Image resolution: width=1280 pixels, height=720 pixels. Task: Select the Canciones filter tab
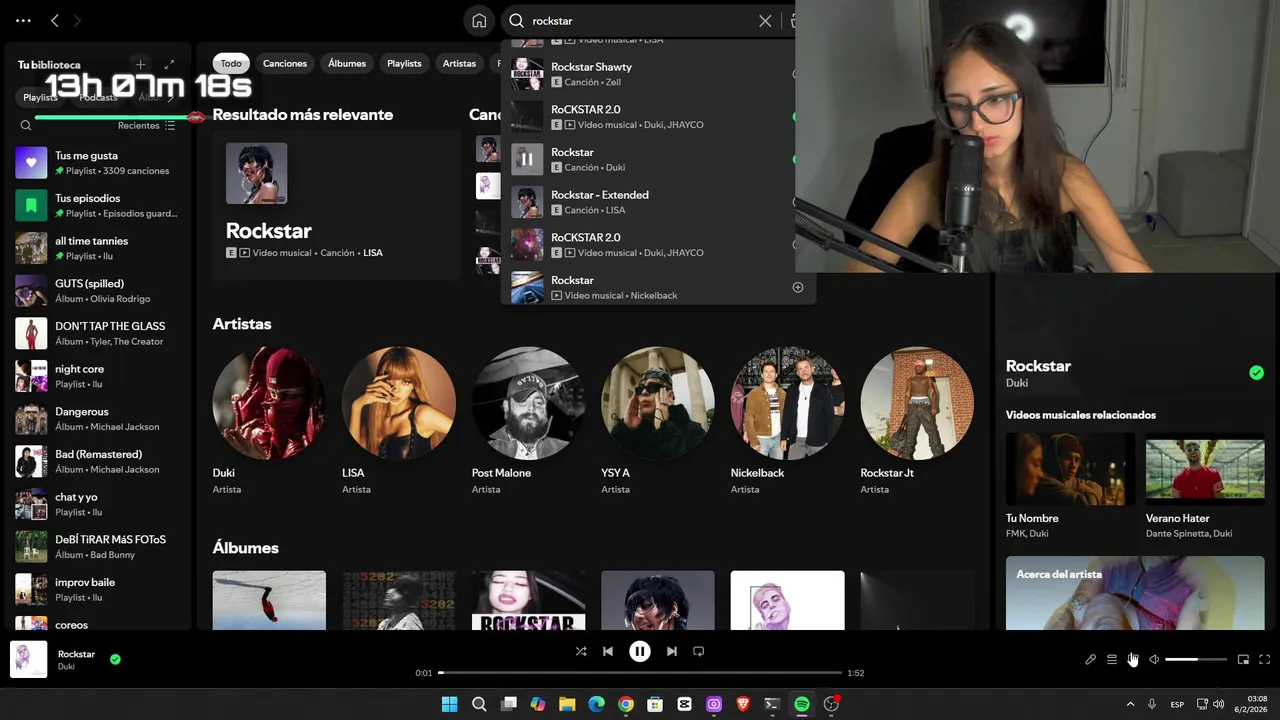point(285,63)
